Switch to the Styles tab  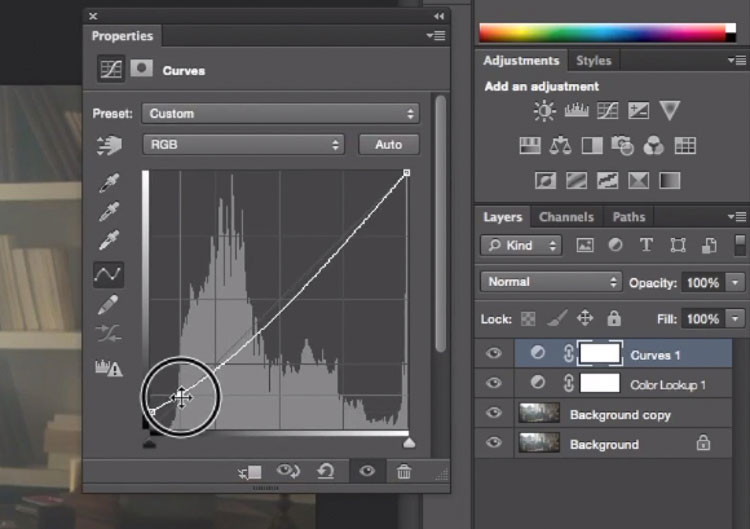pos(594,61)
